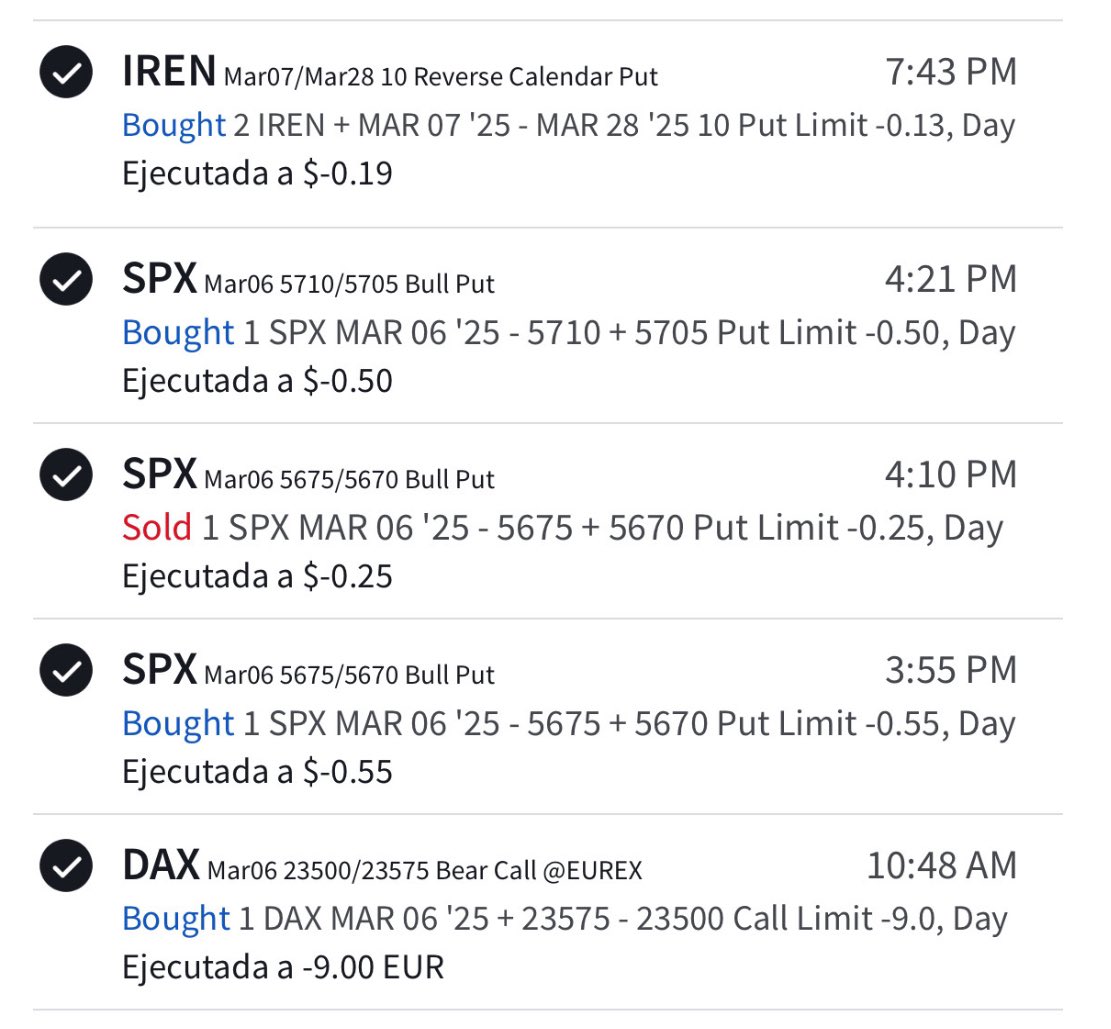Select 'Mar06 5710/5705 Bull Put' label
Viewport: 1111px width, 1029px height.
[x=349, y=283]
